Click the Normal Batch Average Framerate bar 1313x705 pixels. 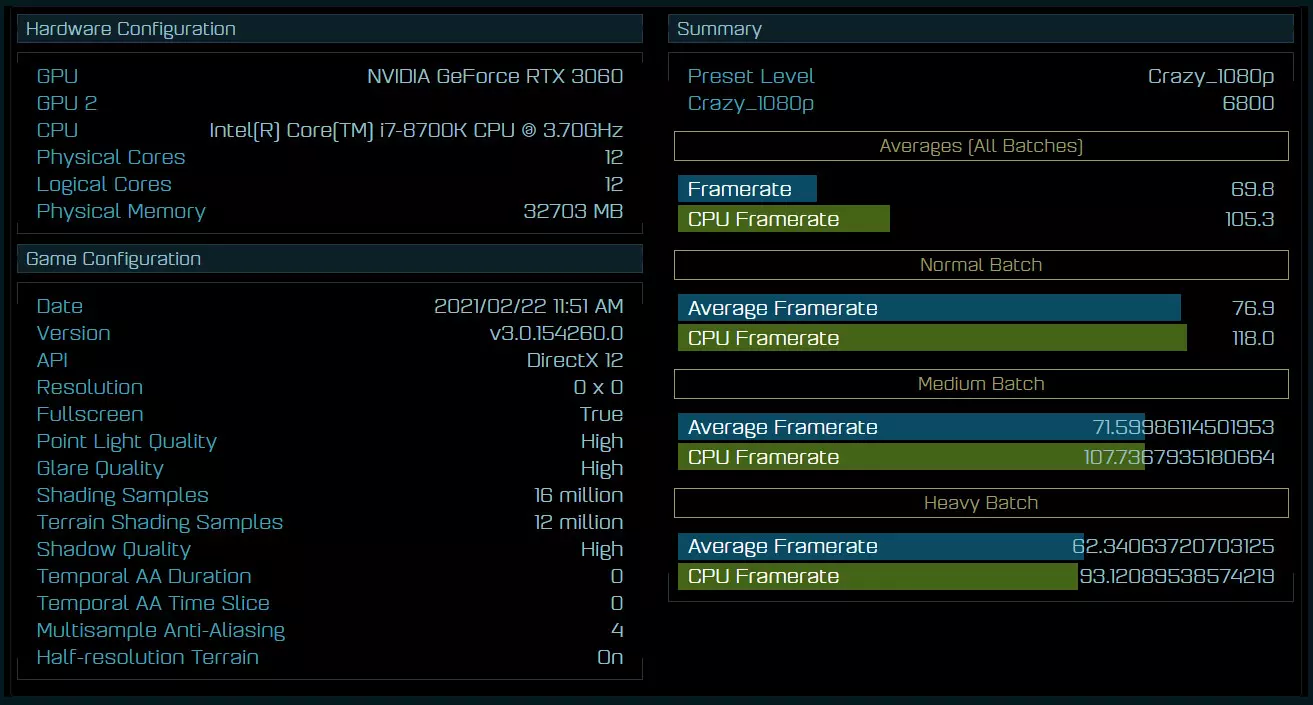[929, 308]
